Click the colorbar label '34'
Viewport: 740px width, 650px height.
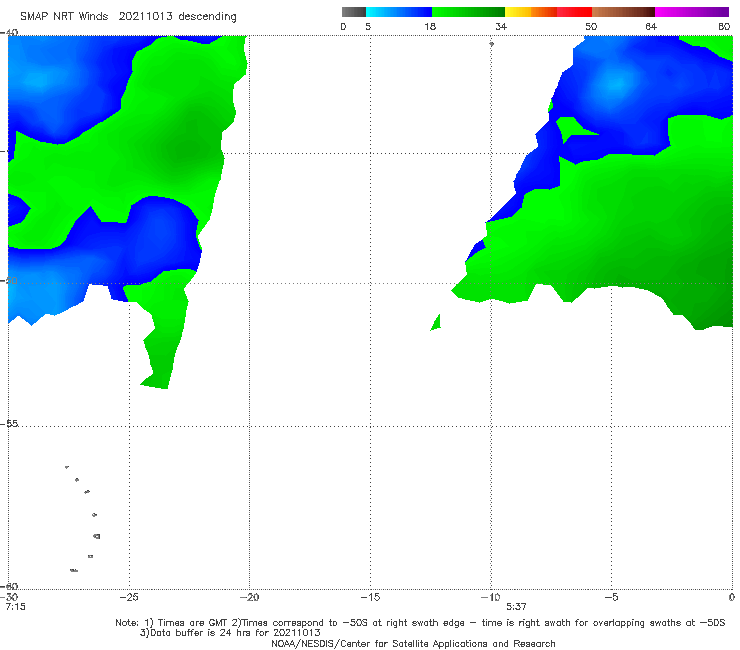click(501, 26)
